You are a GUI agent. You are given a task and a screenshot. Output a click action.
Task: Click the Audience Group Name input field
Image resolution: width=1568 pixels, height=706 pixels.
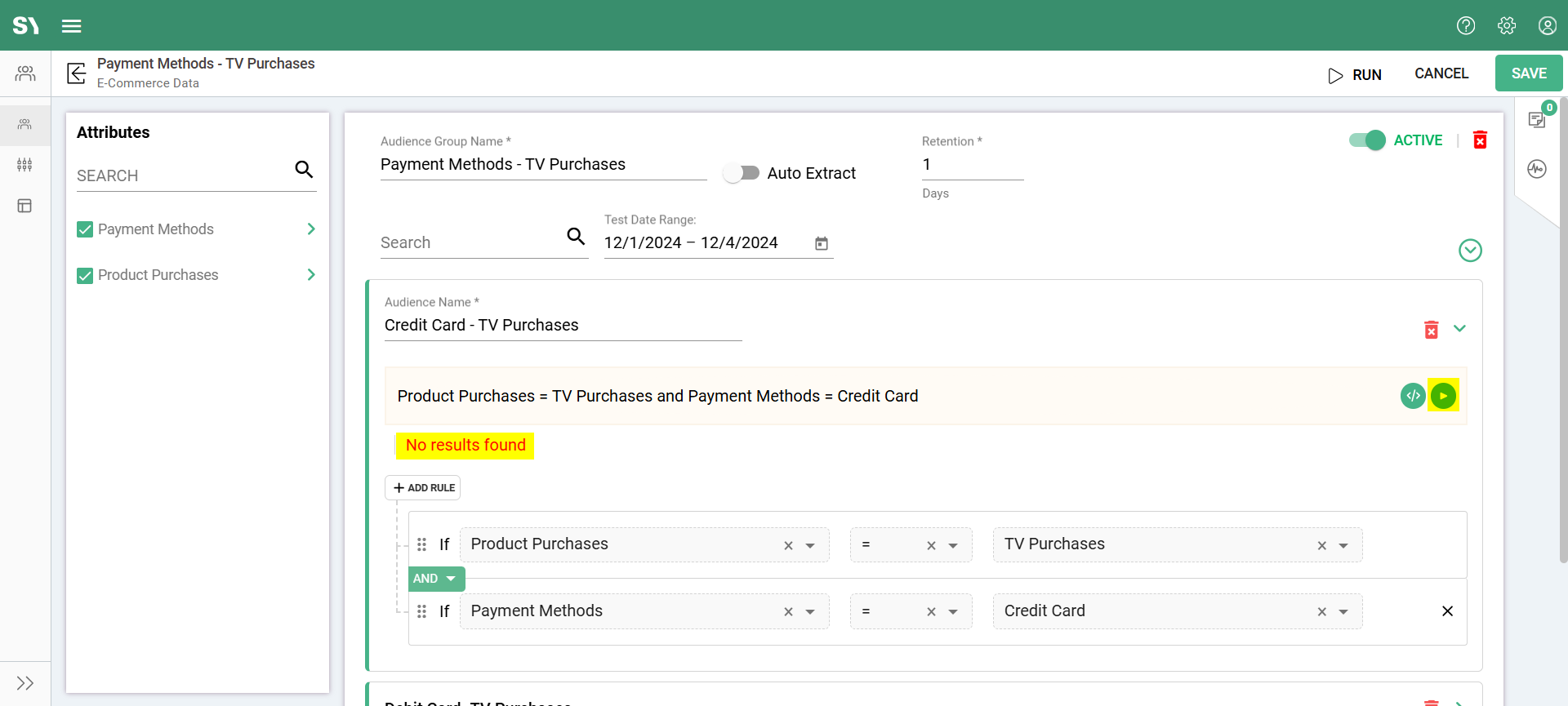[x=543, y=165]
